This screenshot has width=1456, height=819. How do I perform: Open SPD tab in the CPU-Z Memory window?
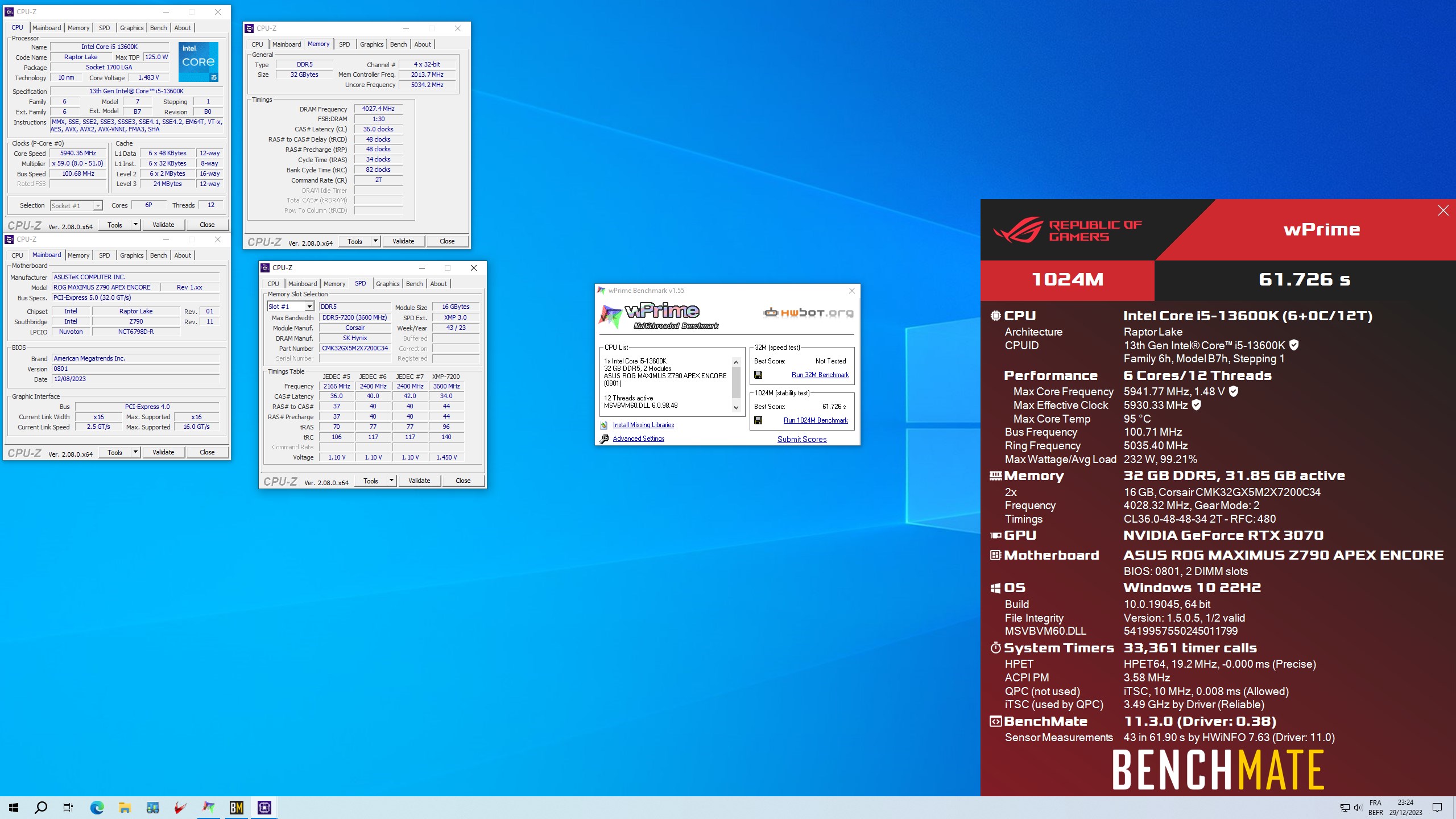tap(345, 44)
